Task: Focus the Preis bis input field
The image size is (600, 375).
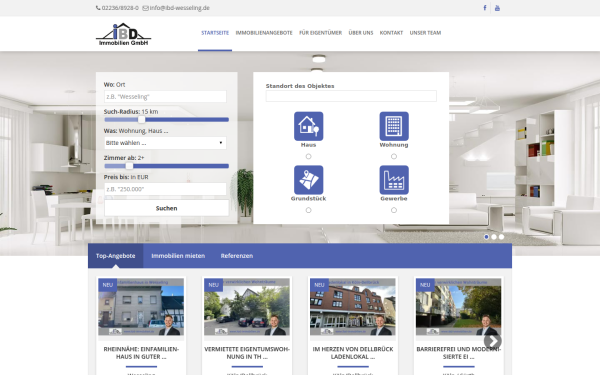Action: (165, 189)
